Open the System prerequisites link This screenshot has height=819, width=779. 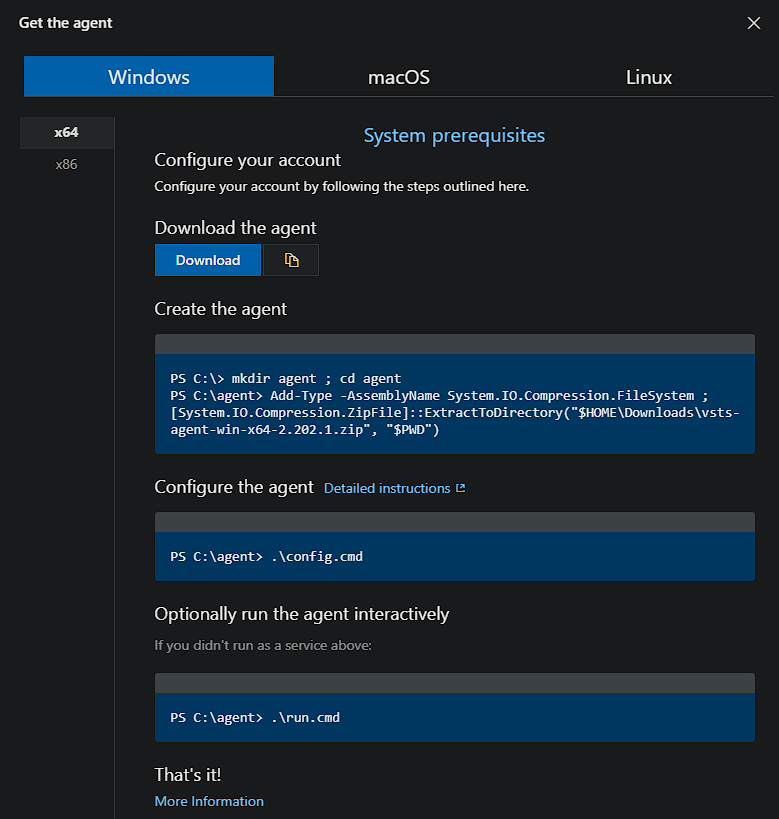point(454,135)
